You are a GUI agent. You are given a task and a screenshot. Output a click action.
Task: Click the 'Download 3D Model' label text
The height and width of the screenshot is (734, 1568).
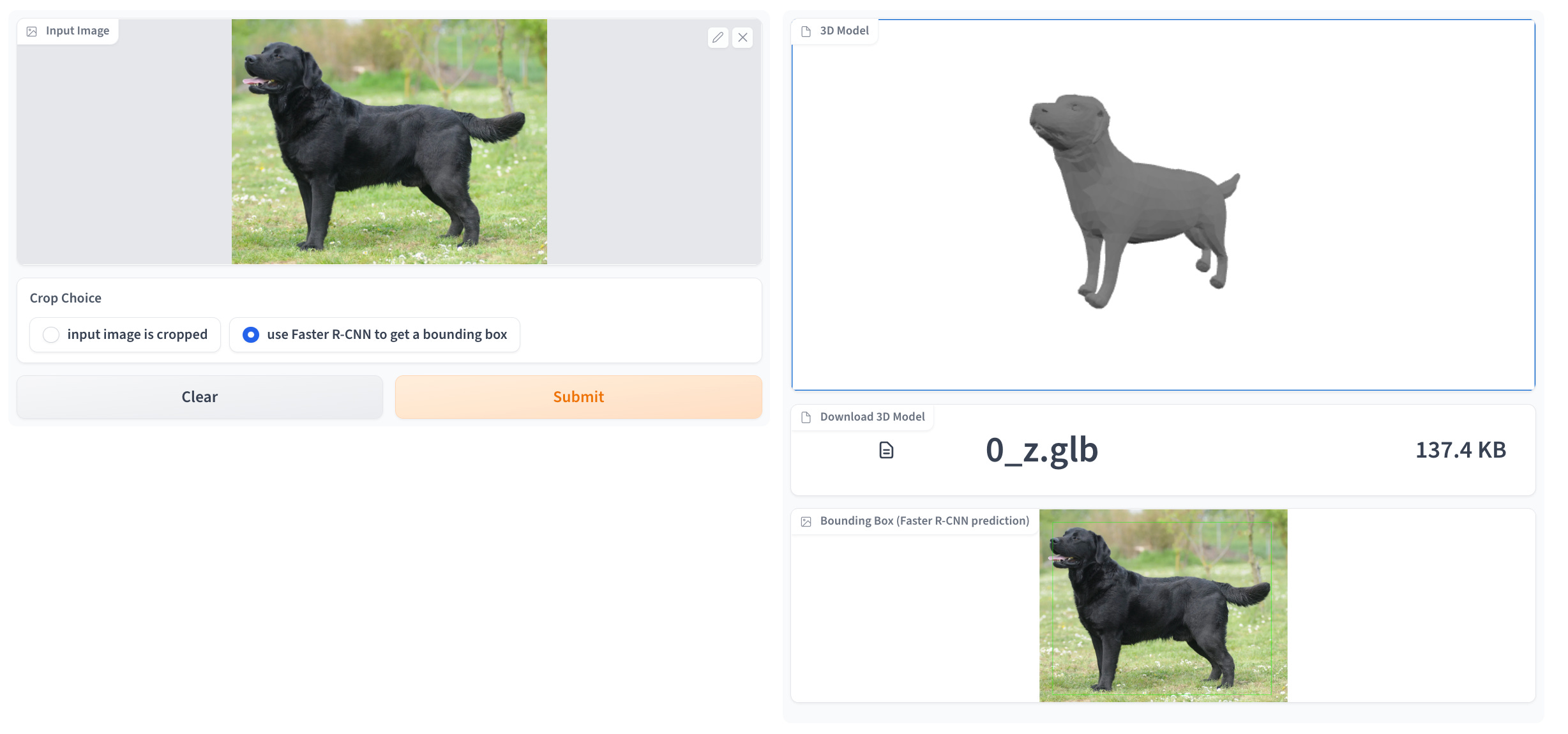coord(872,417)
